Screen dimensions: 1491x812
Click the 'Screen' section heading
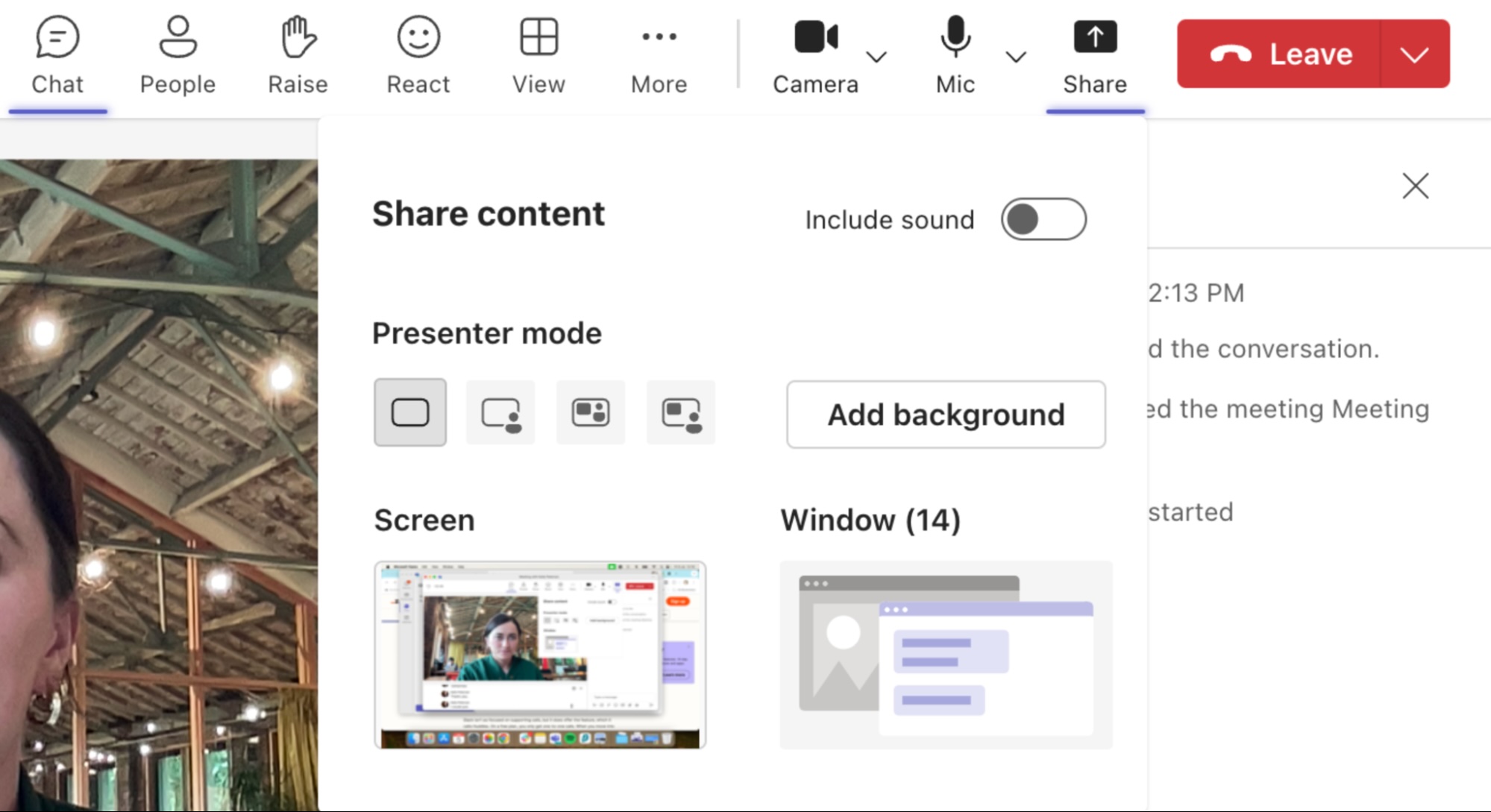click(x=424, y=520)
